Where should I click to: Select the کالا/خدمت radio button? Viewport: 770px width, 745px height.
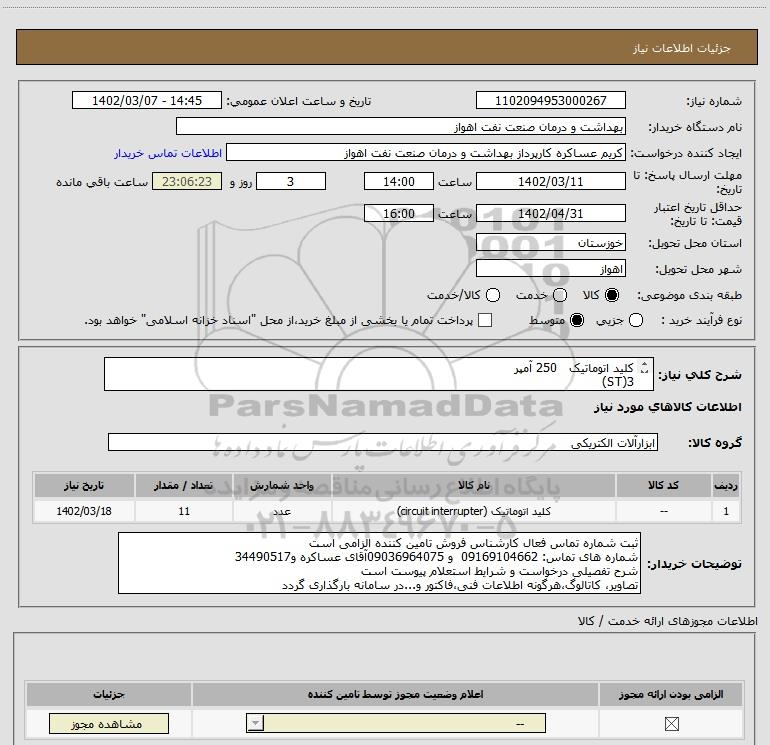(x=493, y=295)
